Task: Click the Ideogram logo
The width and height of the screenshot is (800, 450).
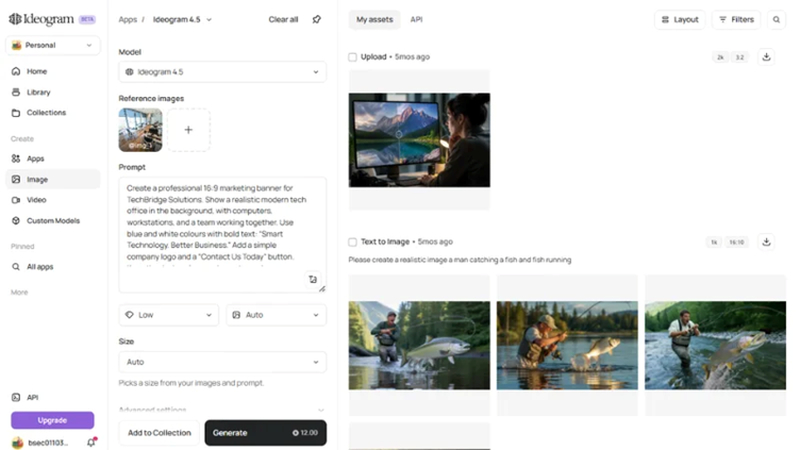Action: 41,19
